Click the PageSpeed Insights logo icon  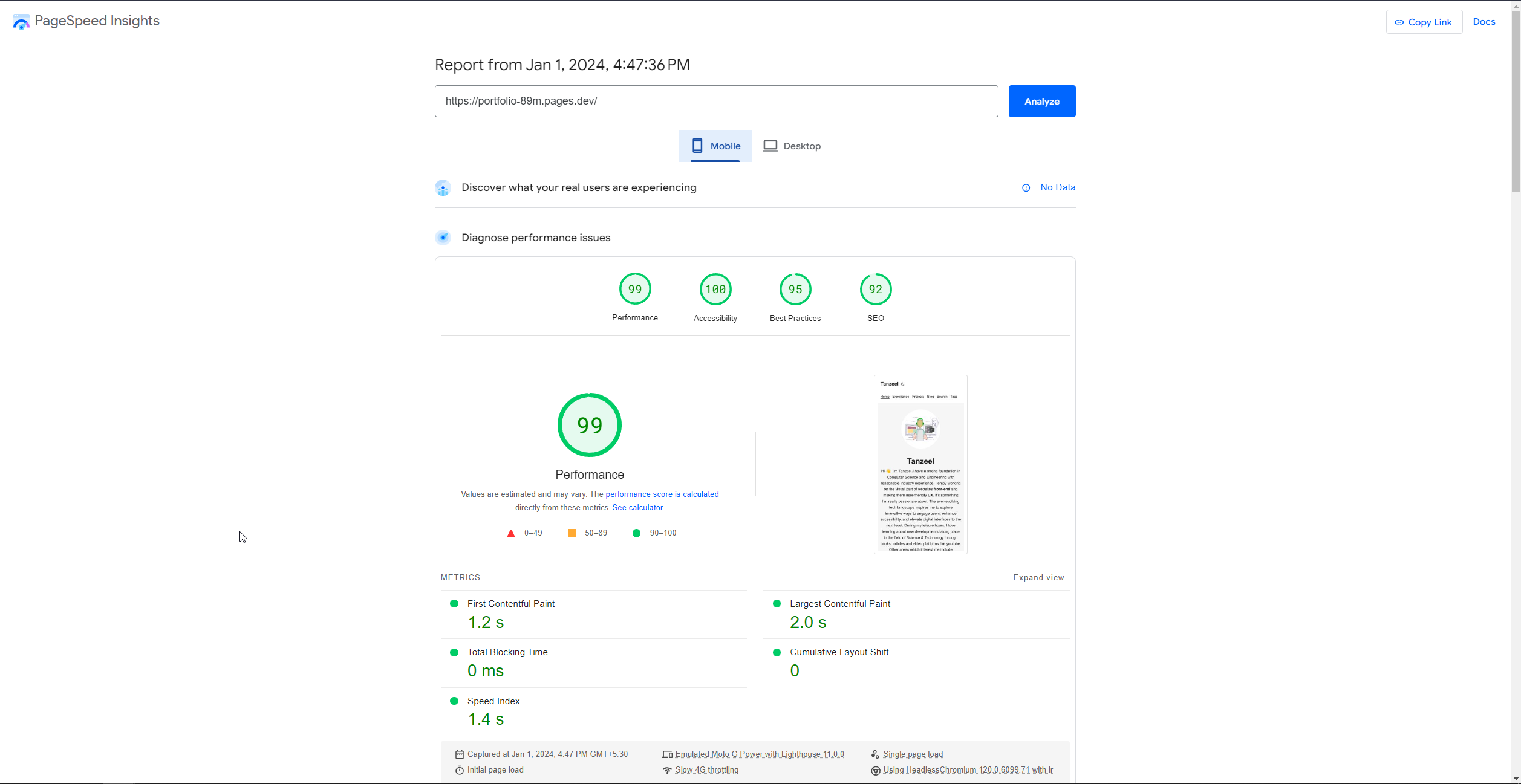pos(21,22)
